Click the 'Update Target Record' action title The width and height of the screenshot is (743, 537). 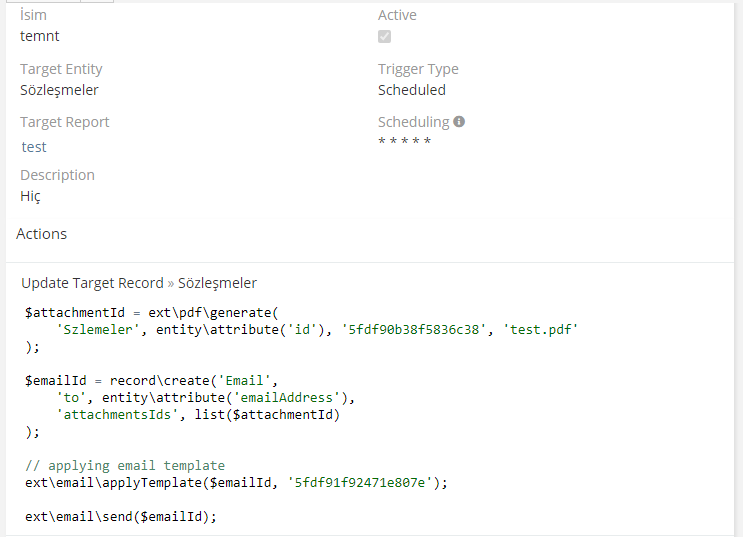pos(92,283)
